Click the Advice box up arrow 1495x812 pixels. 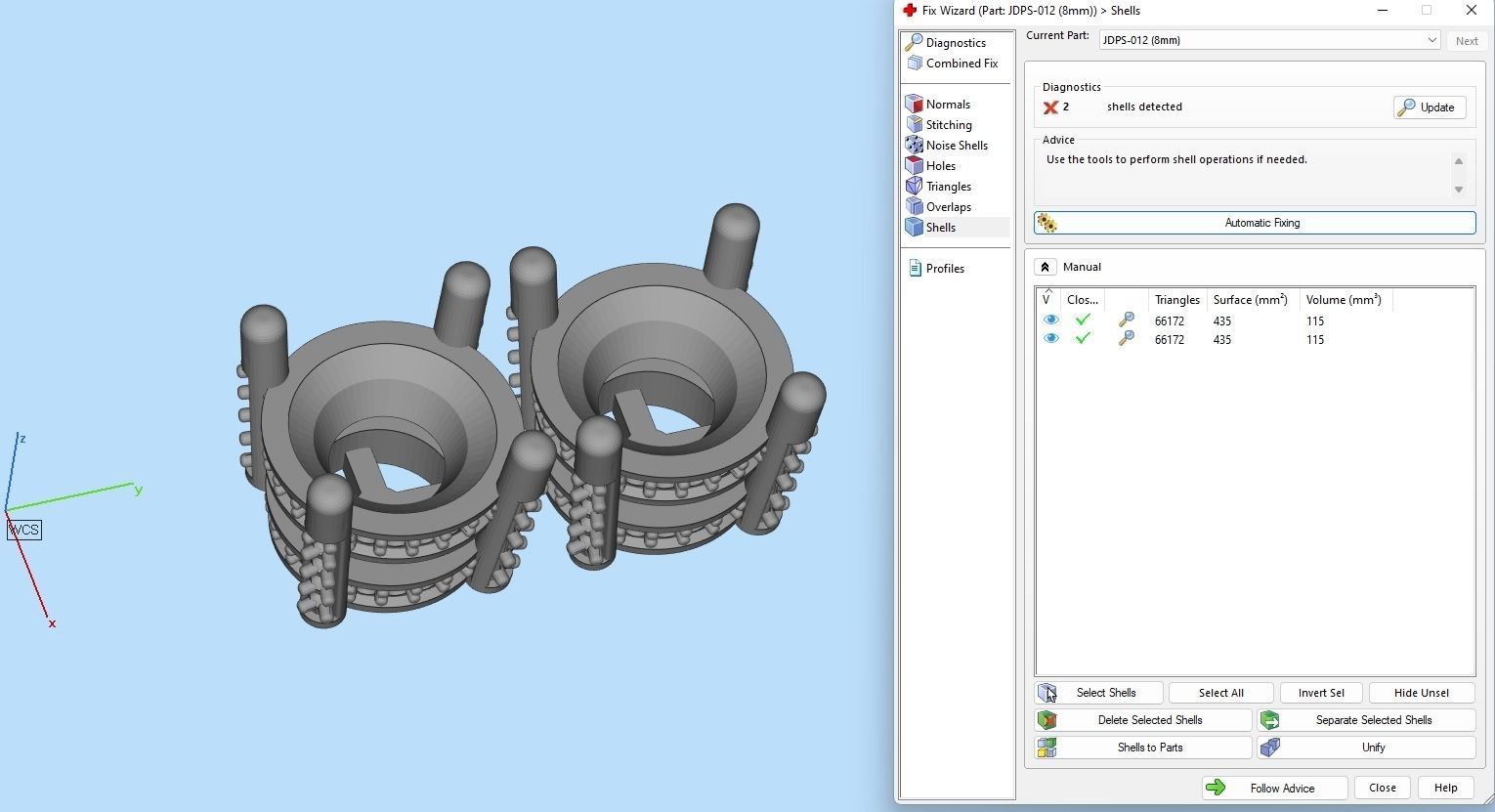pos(1459,161)
